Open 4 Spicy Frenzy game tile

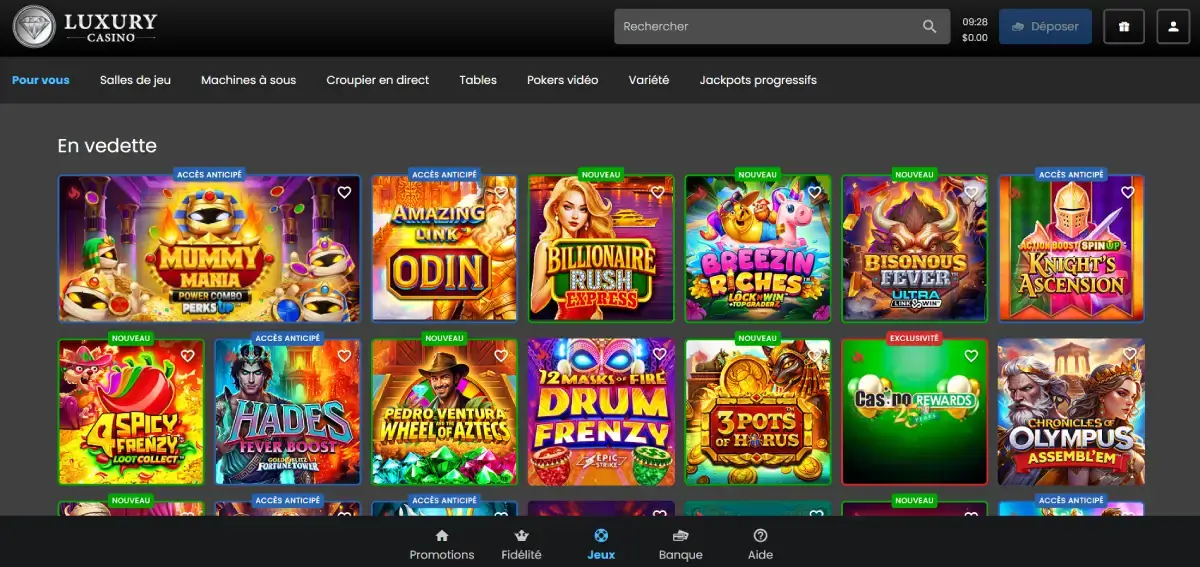point(131,412)
